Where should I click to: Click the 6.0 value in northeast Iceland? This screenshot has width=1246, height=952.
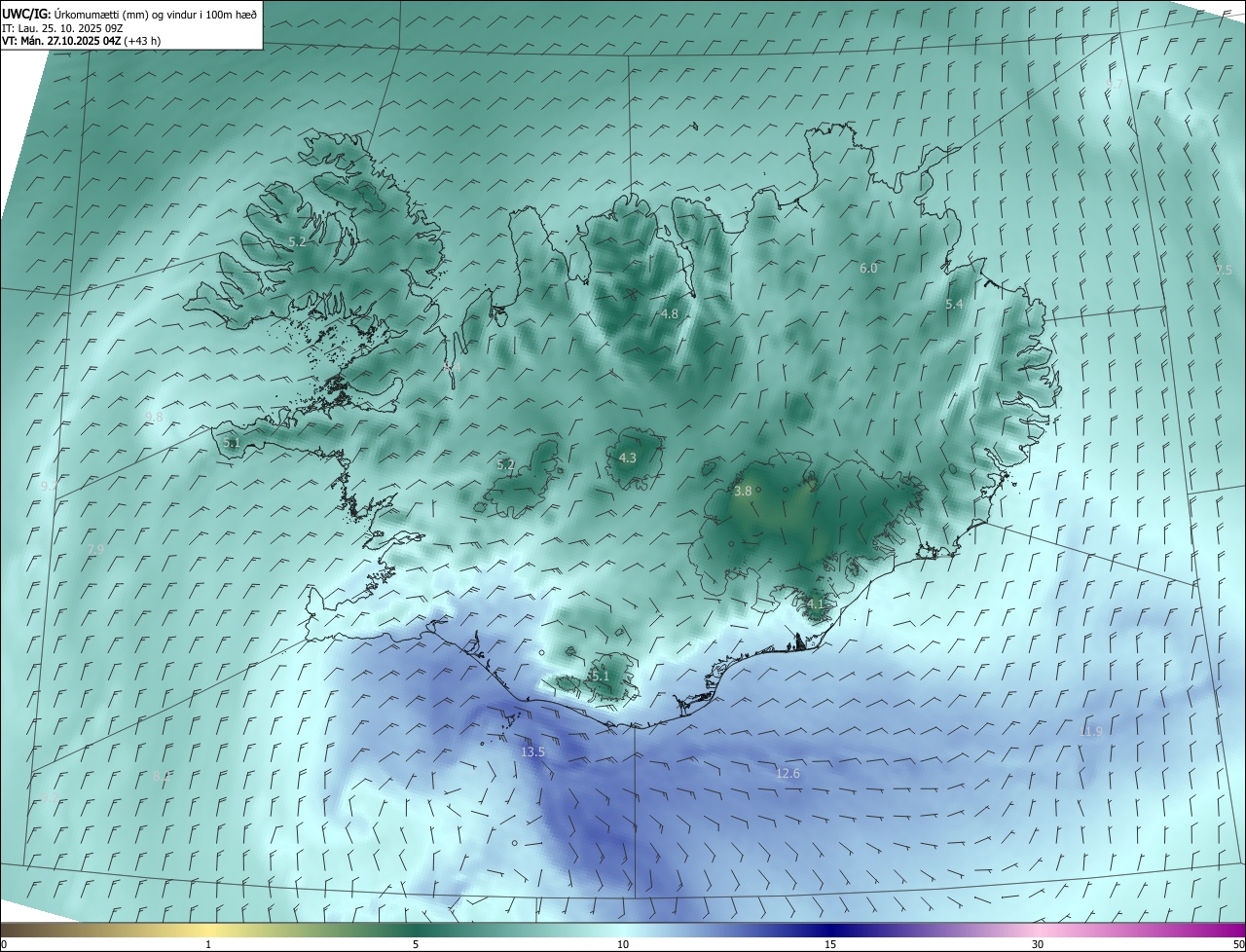(868, 269)
